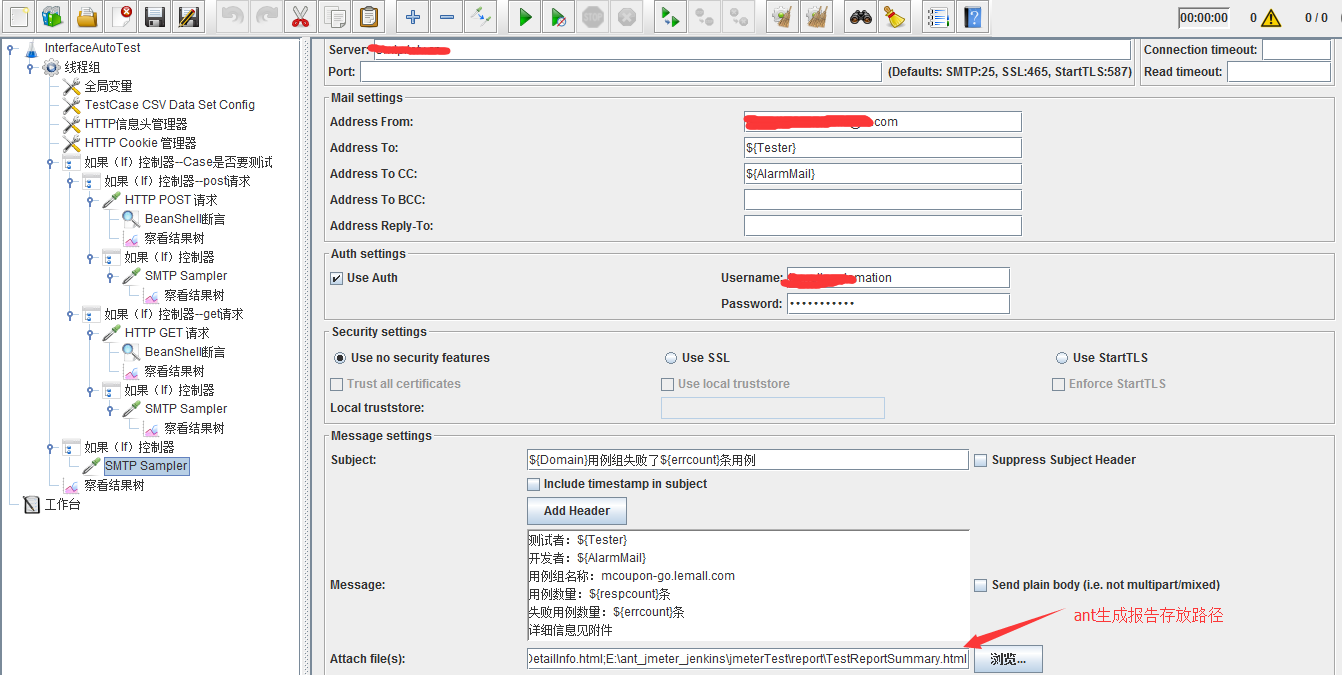Open the Search binoculars icon
Viewport: 1342px width, 675px height.
860,17
